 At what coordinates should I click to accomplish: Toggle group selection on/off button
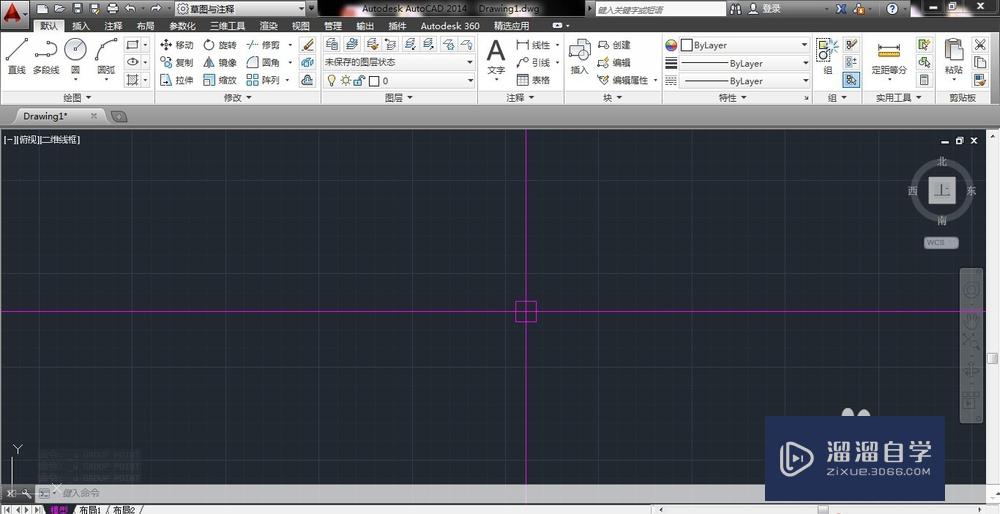coord(851,80)
